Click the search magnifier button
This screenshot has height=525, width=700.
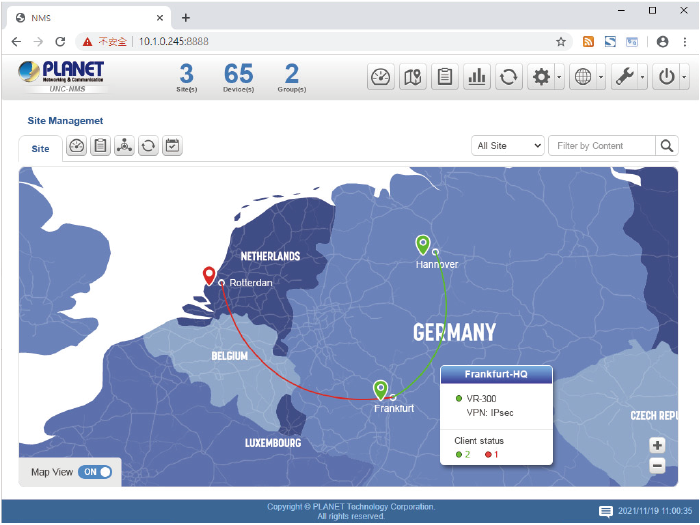pyautogui.click(x=667, y=146)
